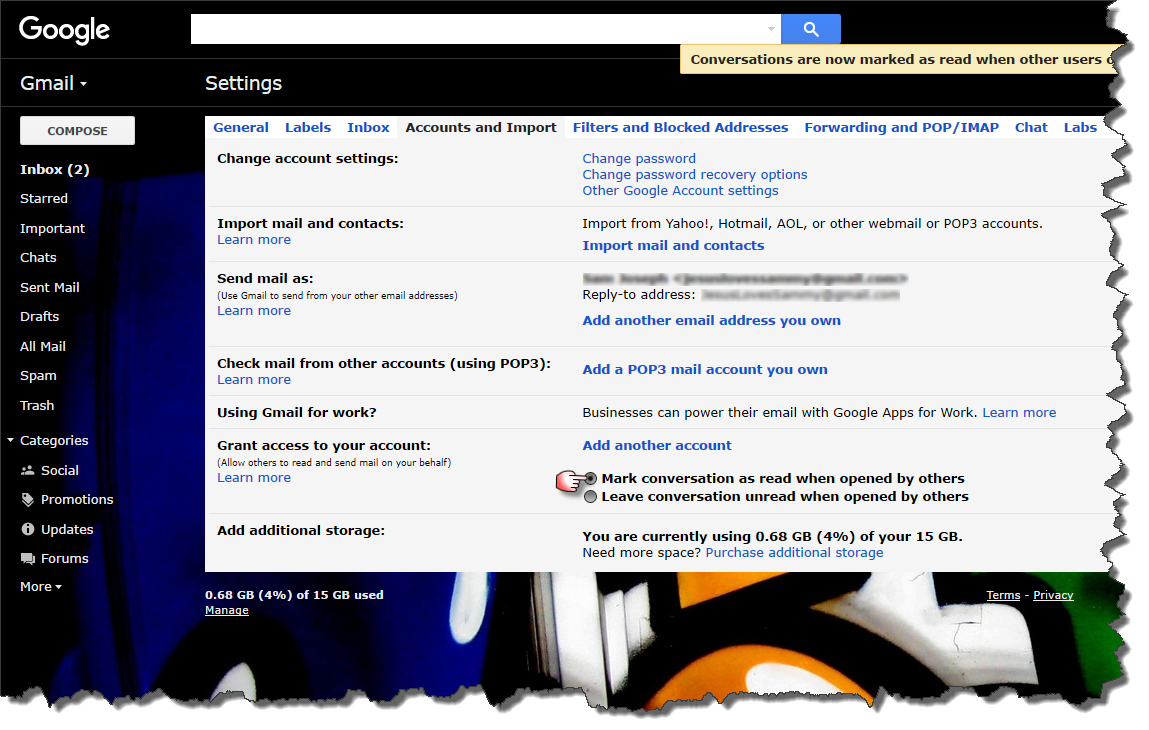Image resolution: width=1149 pixels, height=730 pixels.
Task: Open Learn more about Google Apps for Work
Action: (x=1019, y=413)
